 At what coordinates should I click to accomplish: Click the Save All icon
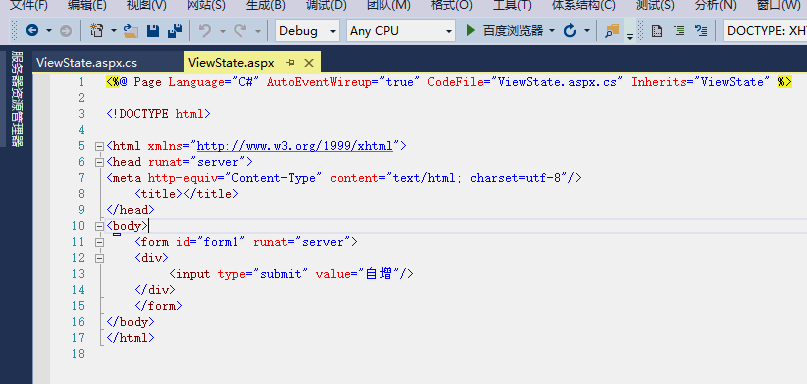[175, 31]
